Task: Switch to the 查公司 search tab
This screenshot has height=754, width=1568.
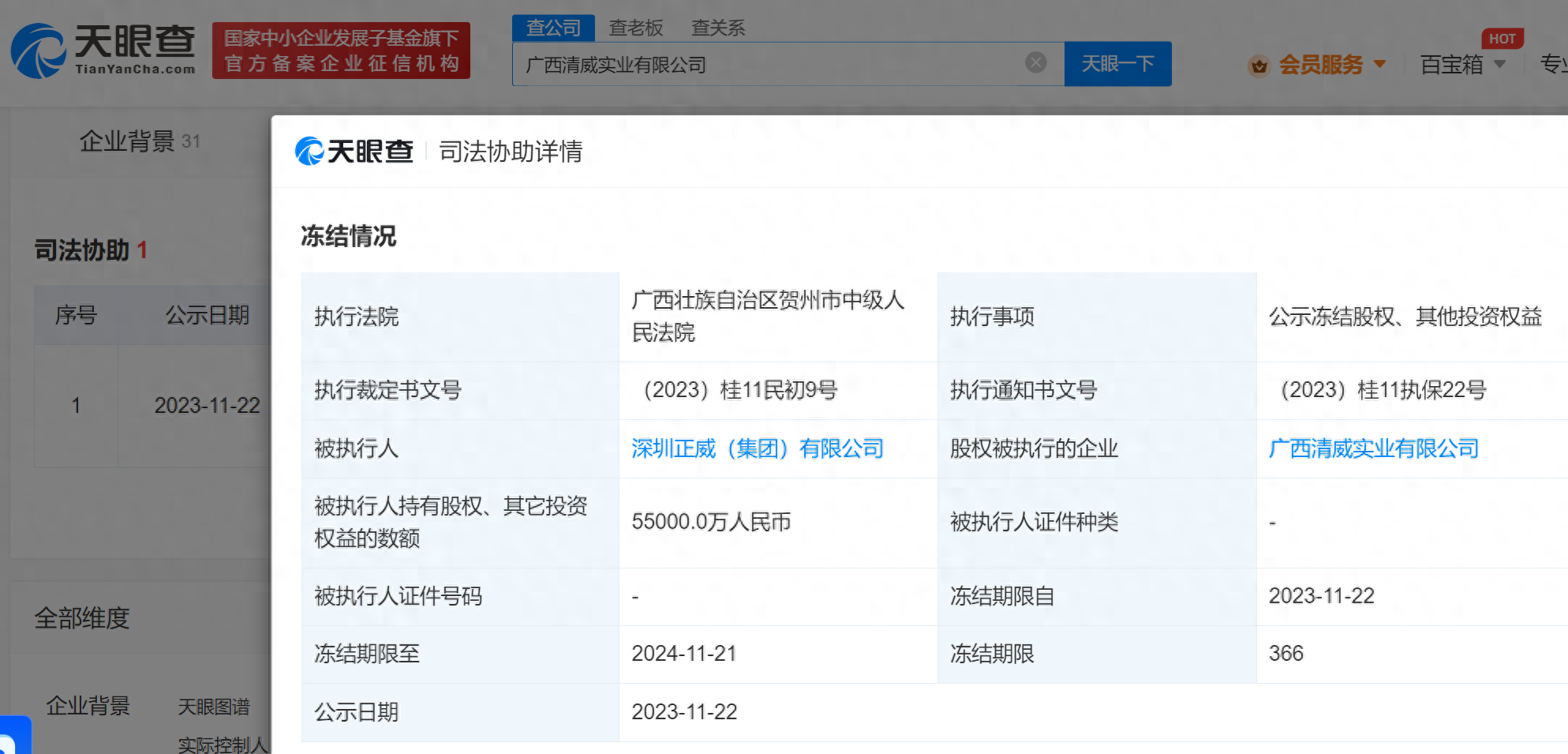Action: pos(553,28)
